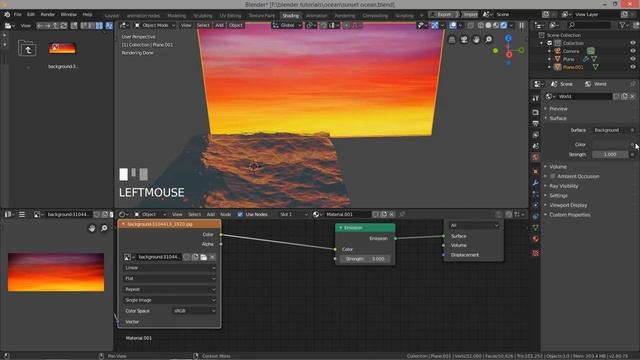Open Material Output target All dropdown
The width and height of the screenshot is (640, 360).
tap(473, 225)
